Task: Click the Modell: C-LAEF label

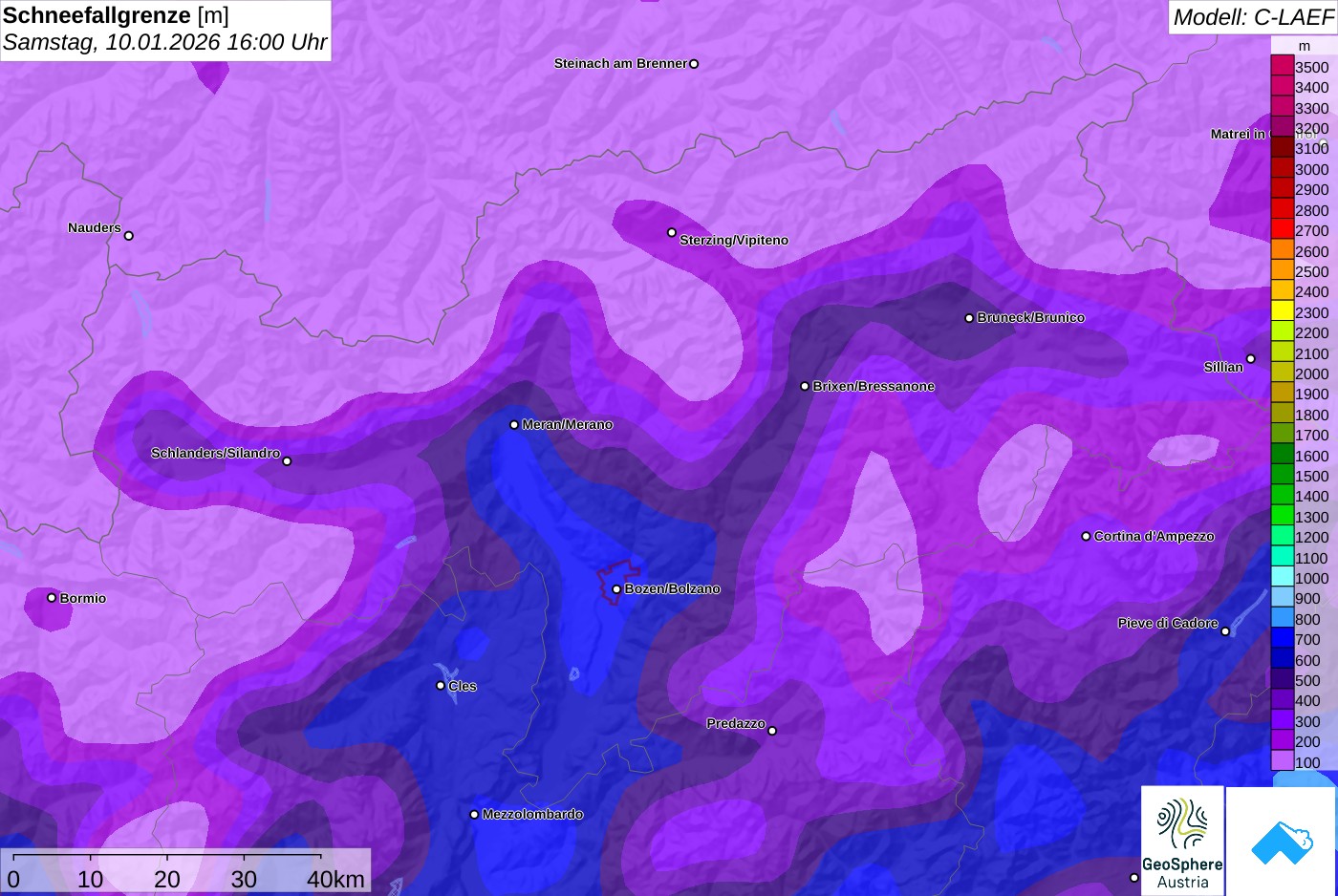Action: 1253,16
